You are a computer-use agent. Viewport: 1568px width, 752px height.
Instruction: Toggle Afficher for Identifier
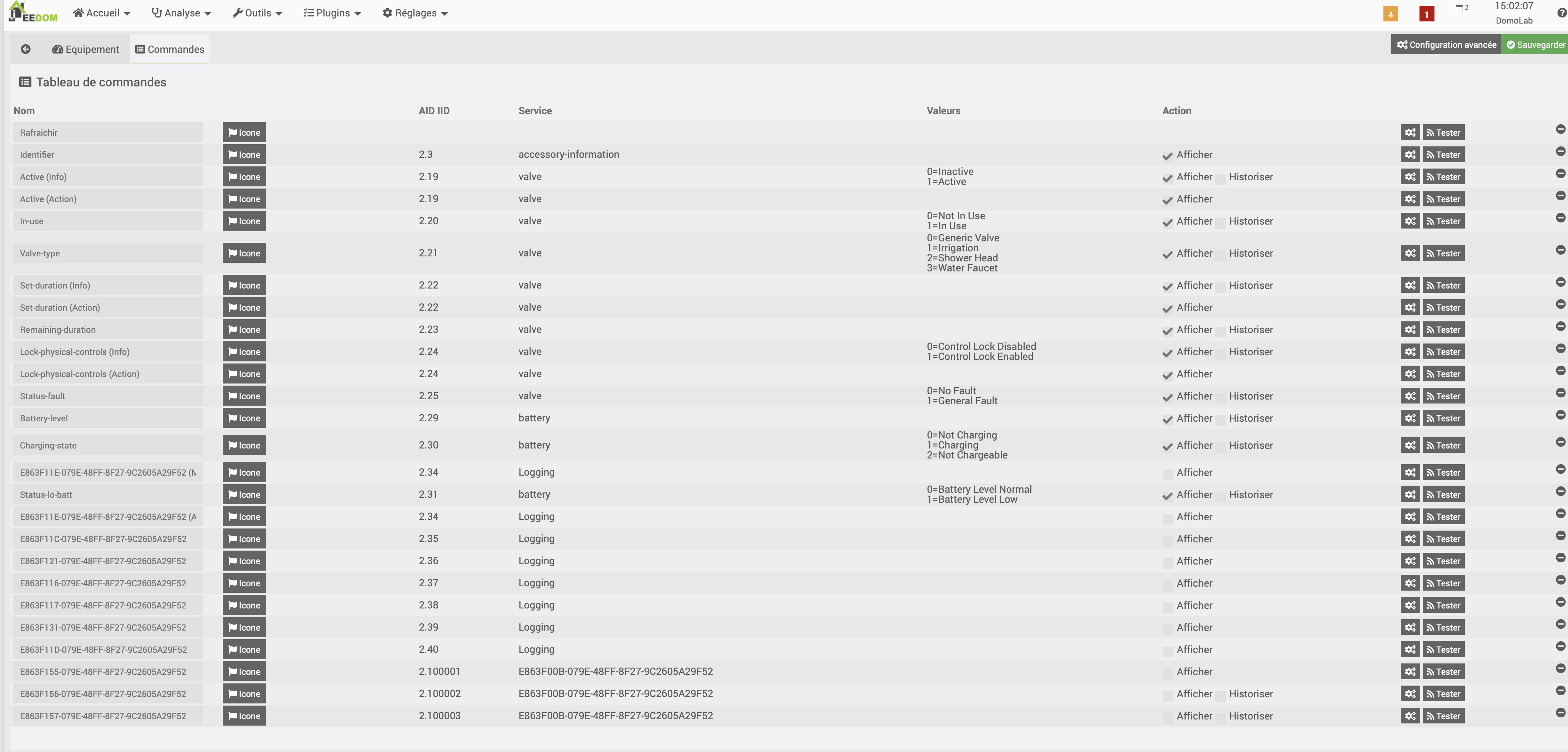click(x=1167, y=156)
